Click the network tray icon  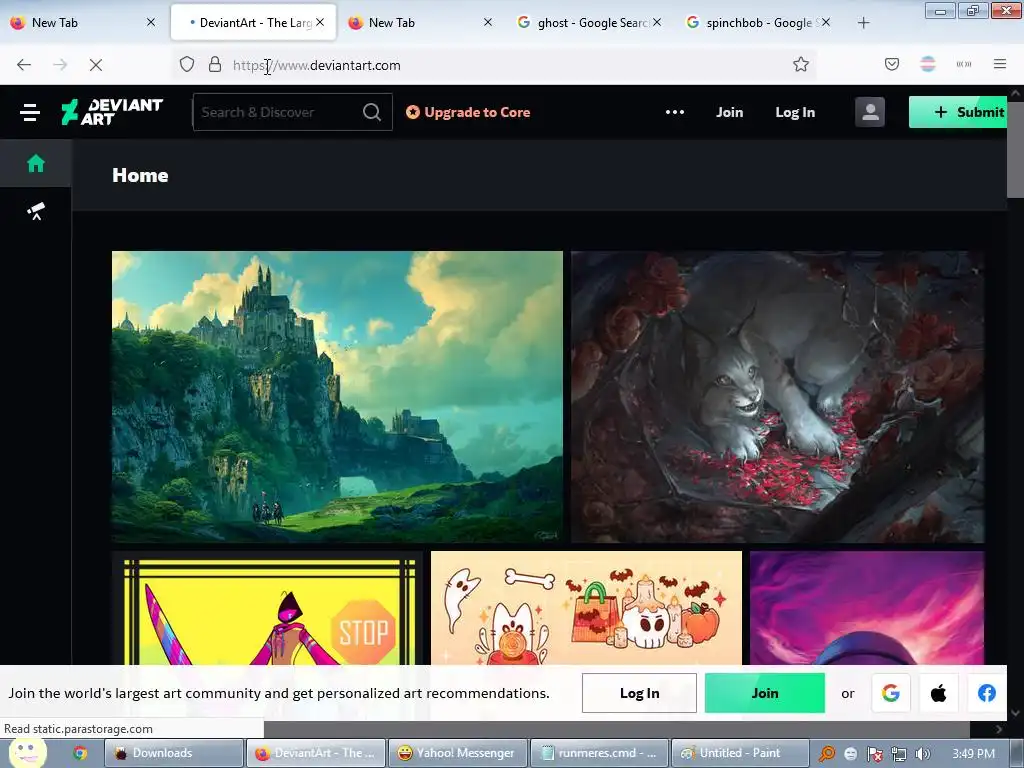coord(899,754)
